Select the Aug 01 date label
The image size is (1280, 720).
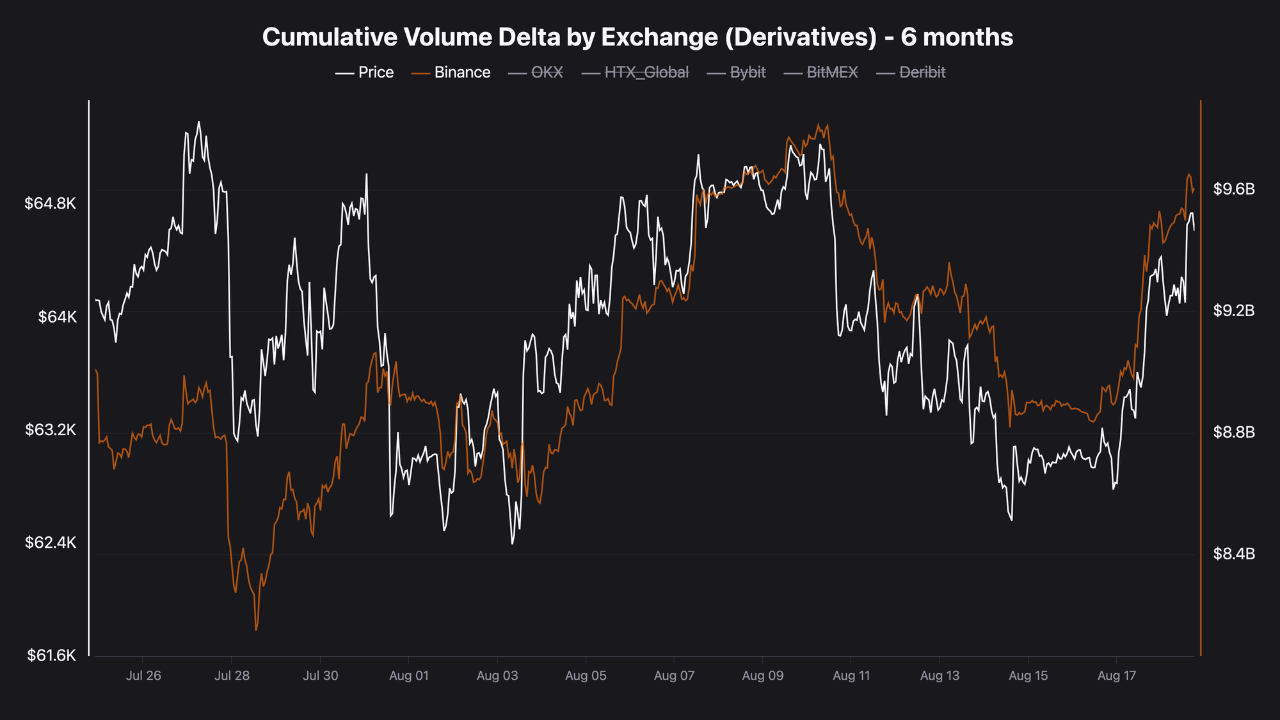(x=408, y=676)
